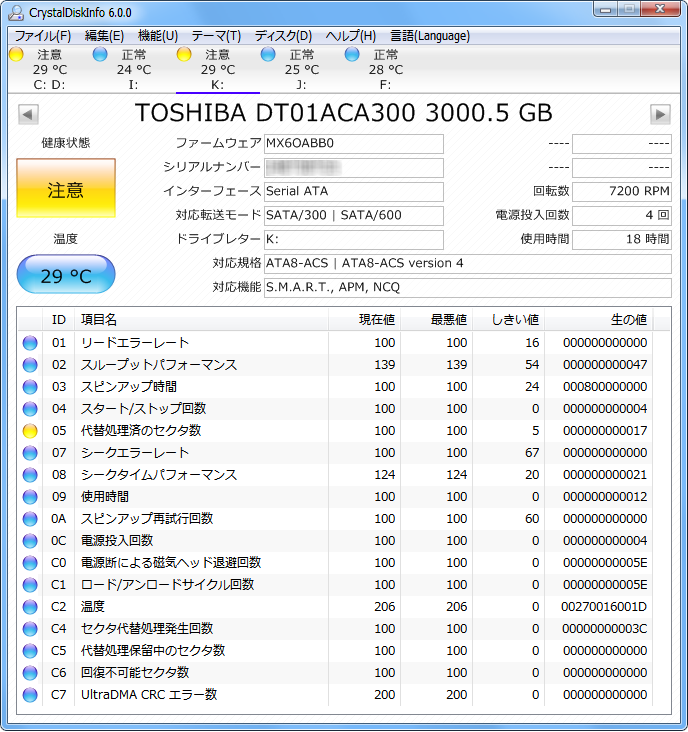
Task: Click the ファームウェア field showing MX6OABB0
Action: (x=353, y=144)
